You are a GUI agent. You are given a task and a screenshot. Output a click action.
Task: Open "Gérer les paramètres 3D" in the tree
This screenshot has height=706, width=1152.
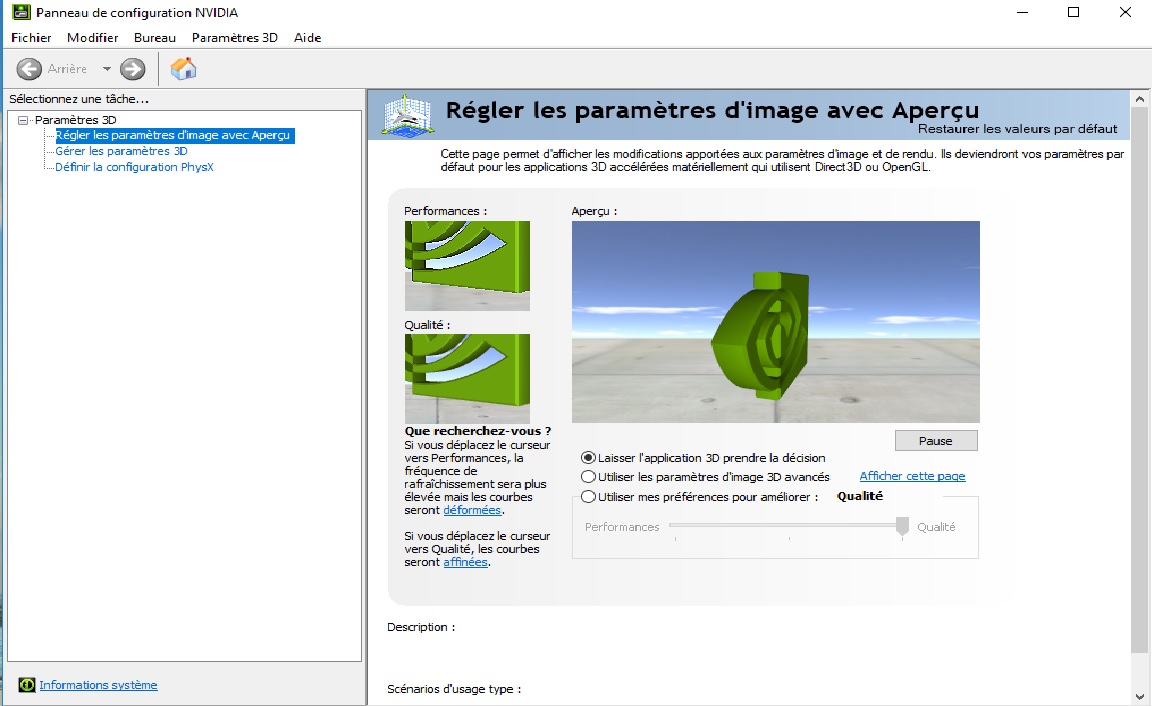121,151
